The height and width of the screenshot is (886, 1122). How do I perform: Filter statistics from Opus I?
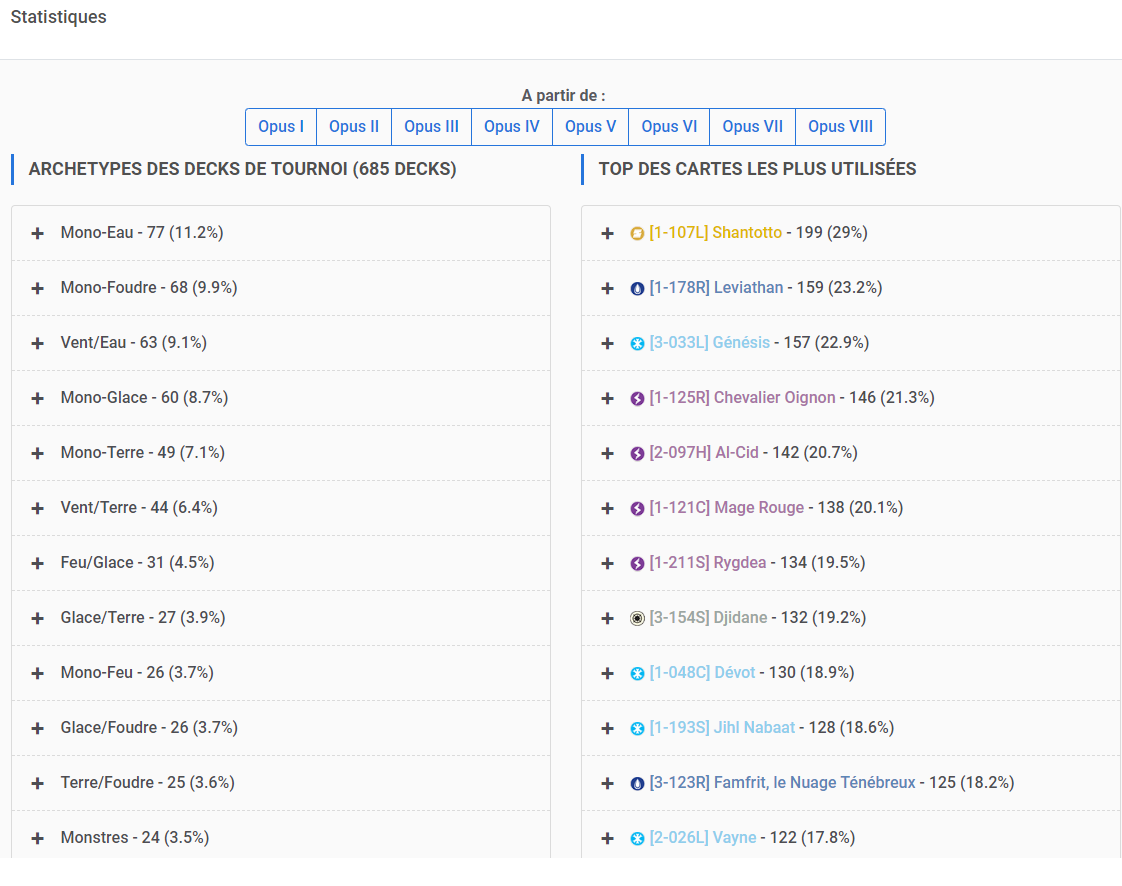(x=281, y=127)
